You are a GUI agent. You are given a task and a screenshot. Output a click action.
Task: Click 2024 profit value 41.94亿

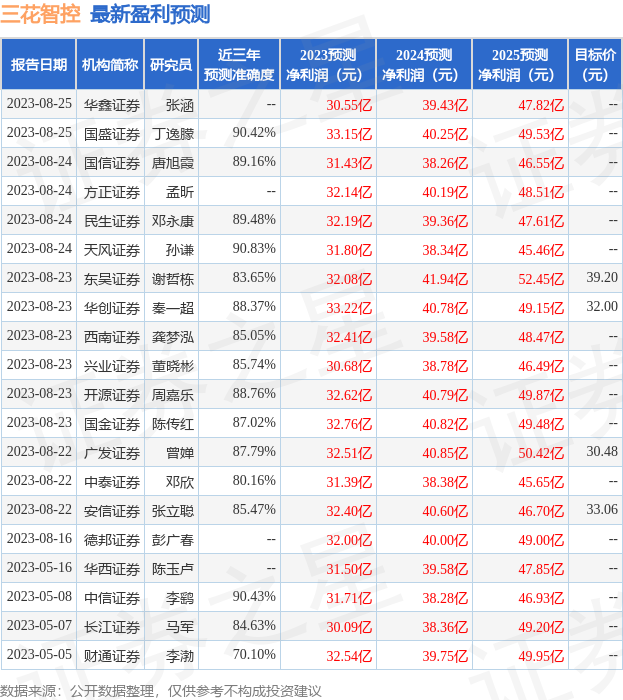(445, 279)
